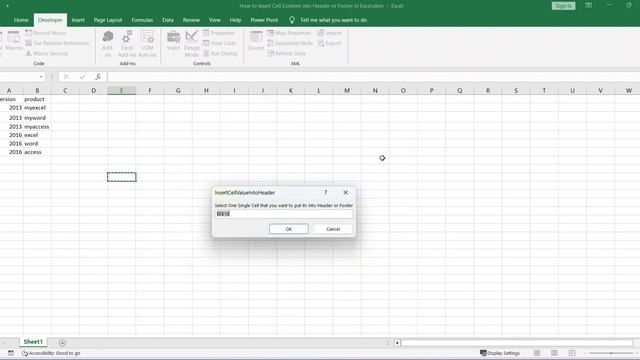Add a new sheet with plus button
This screenshot has height=360, width=640.
(x=62, y=343)
